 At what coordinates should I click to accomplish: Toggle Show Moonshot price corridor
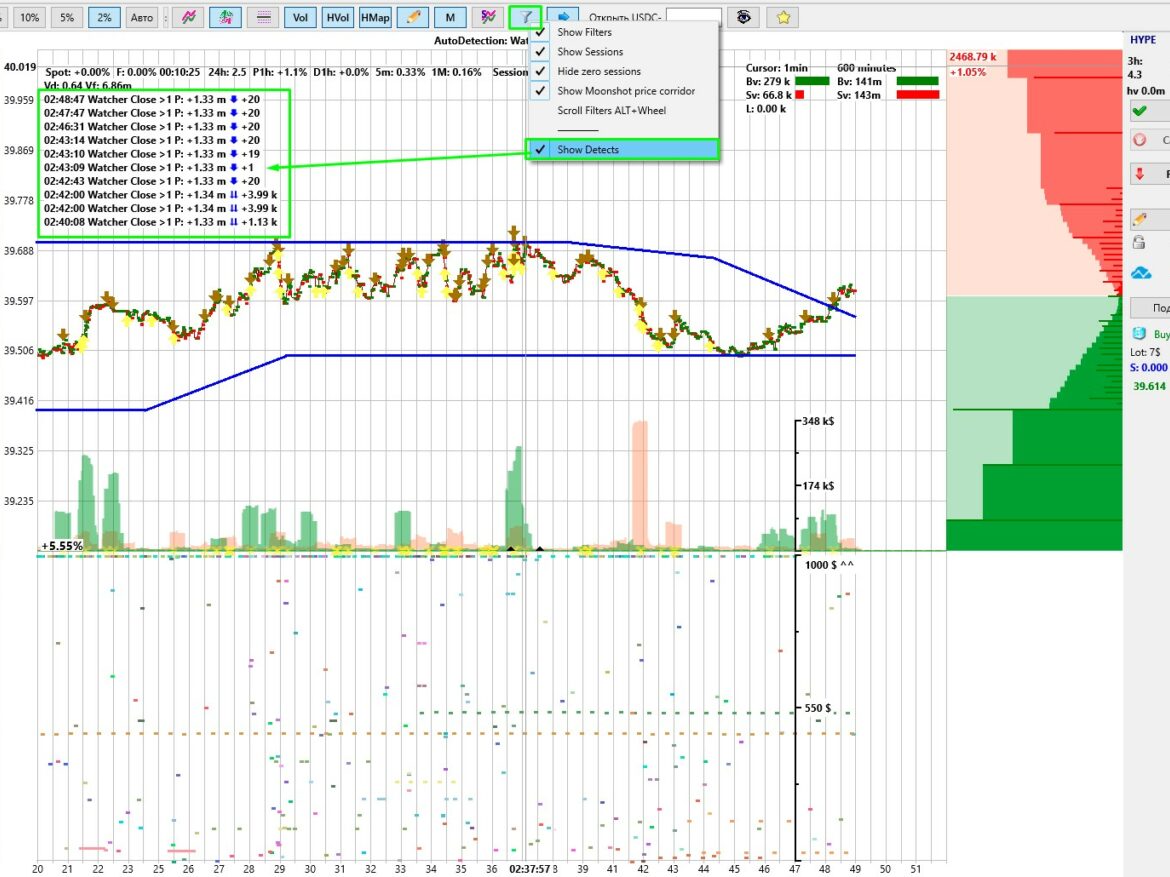[x=625, y=91]
